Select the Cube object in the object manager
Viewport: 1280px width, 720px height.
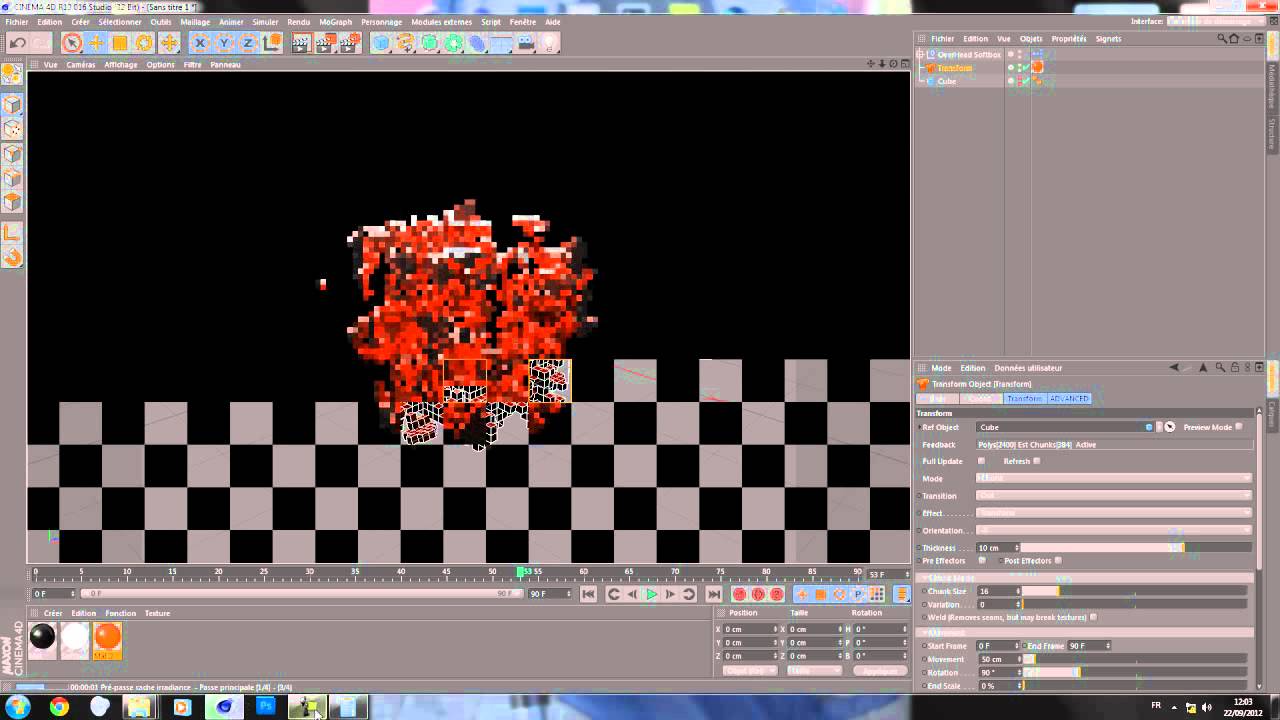[x=946, y=81]
